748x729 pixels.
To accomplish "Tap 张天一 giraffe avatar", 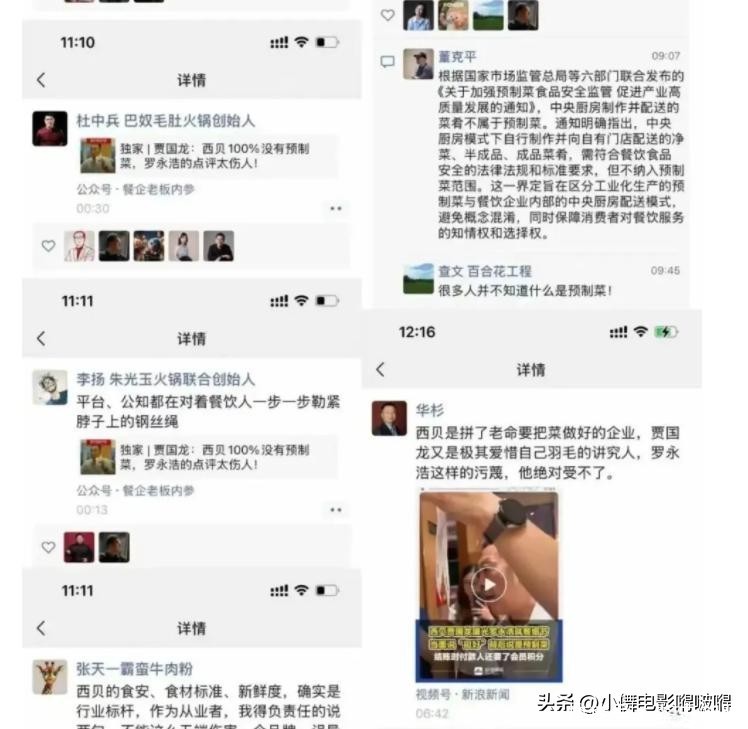I will click(50, 677).
